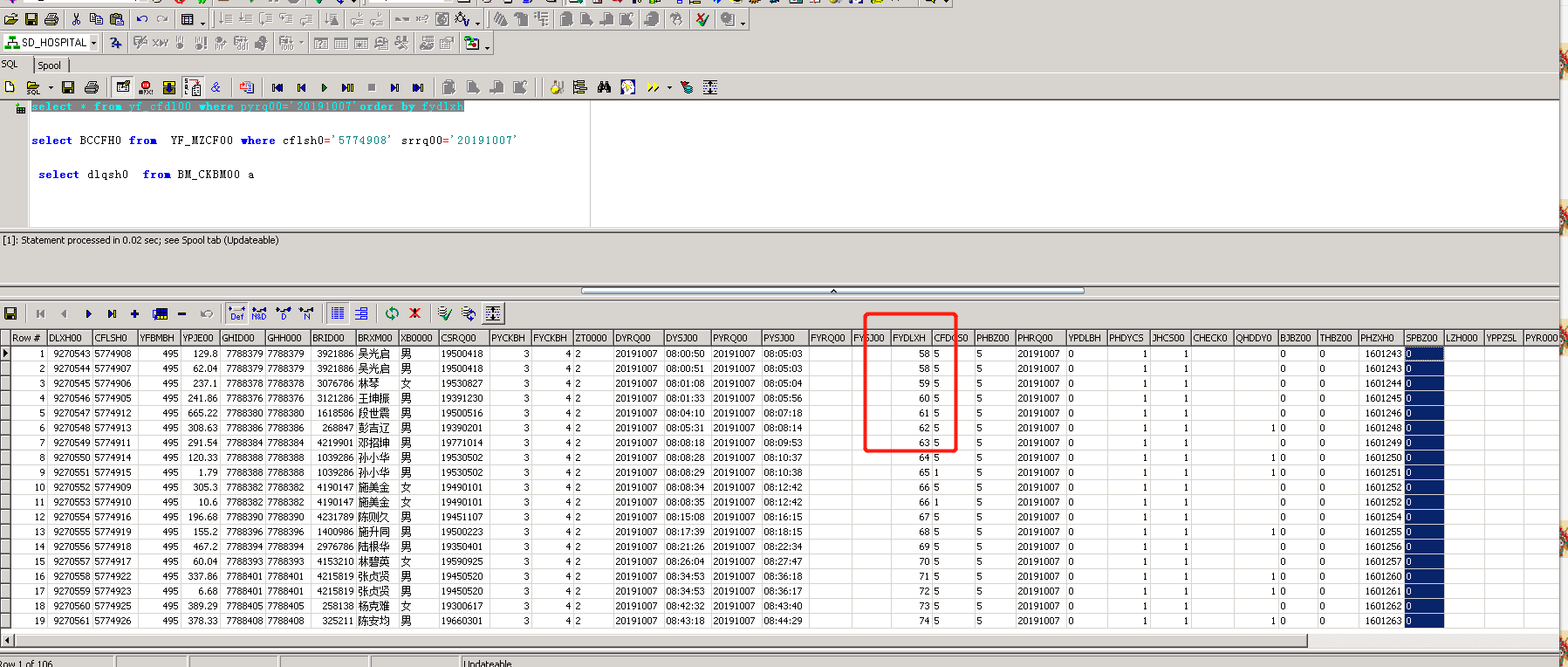The image size is (1568, 667).
Task: Expand the yellow double-arrow dropdown in editor toolbar
Action: point(669,87)
